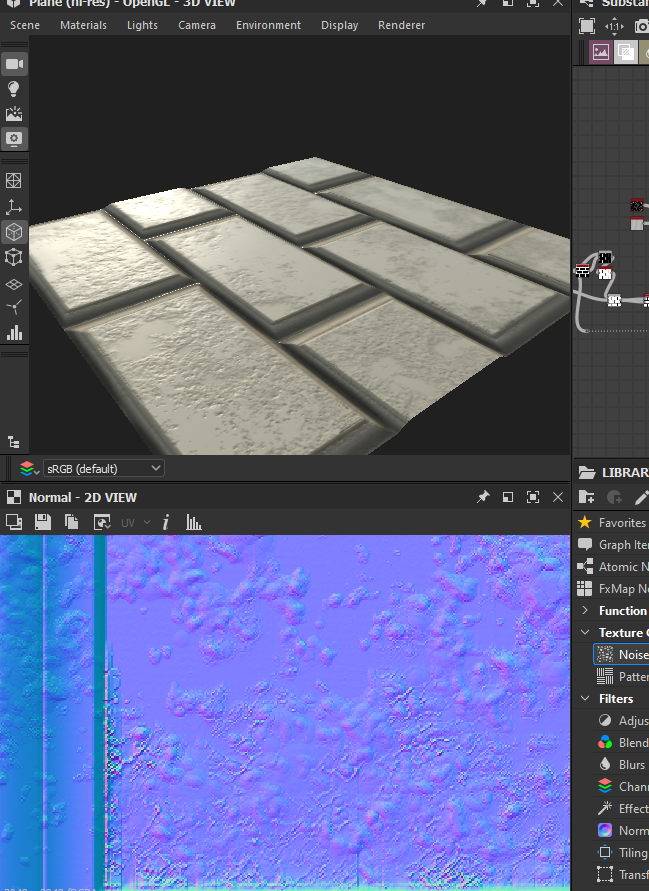This screenshot has width=649, height=891.
Task: Click the wireframe cube with vertices icon
Action: (x=14, y=257)
